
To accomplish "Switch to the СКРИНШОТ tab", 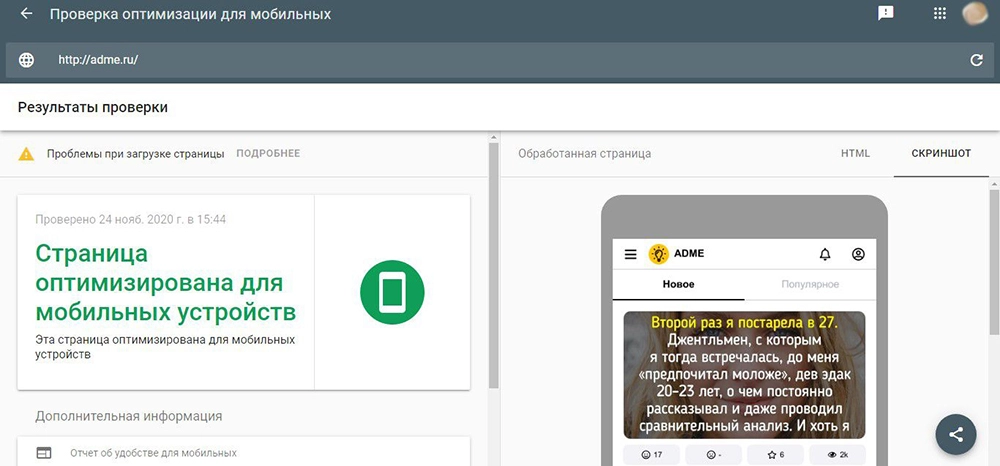I will [x=941, y=154].
